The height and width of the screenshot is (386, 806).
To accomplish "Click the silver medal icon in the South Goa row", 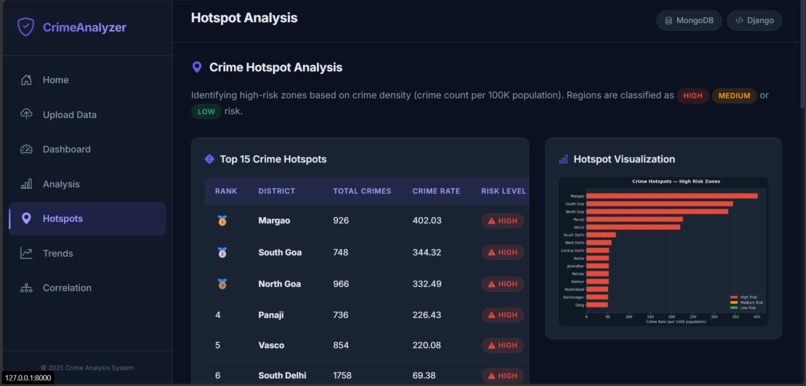I will [222, 252].
